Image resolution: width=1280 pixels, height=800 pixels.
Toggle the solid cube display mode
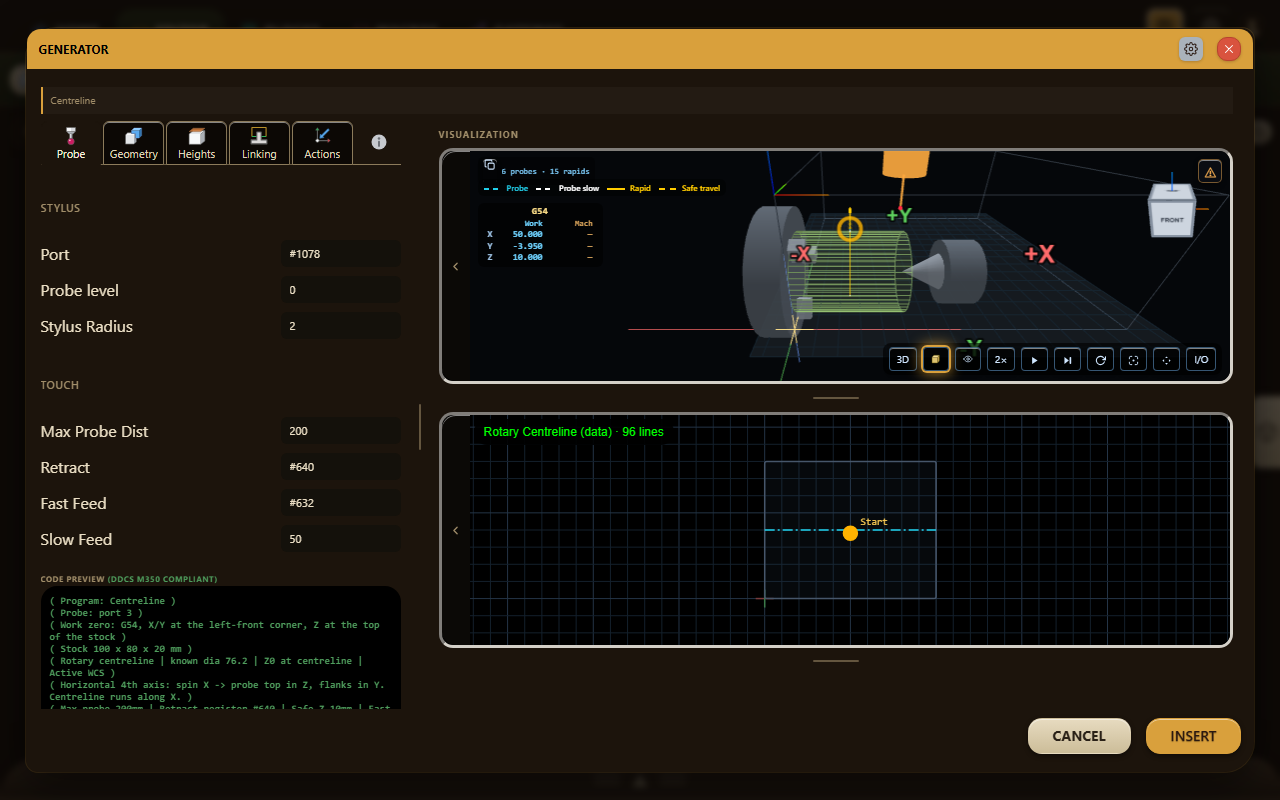tap(936, 359)
